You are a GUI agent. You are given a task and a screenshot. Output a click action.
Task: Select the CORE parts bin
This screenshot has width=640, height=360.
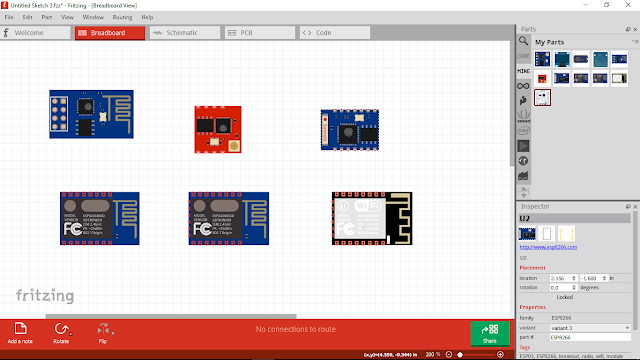click(523, 56)
